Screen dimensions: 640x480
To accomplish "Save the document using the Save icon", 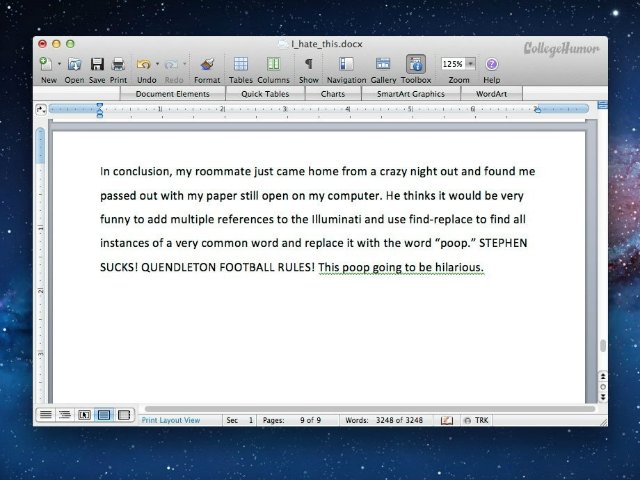I will click(97, 64).
